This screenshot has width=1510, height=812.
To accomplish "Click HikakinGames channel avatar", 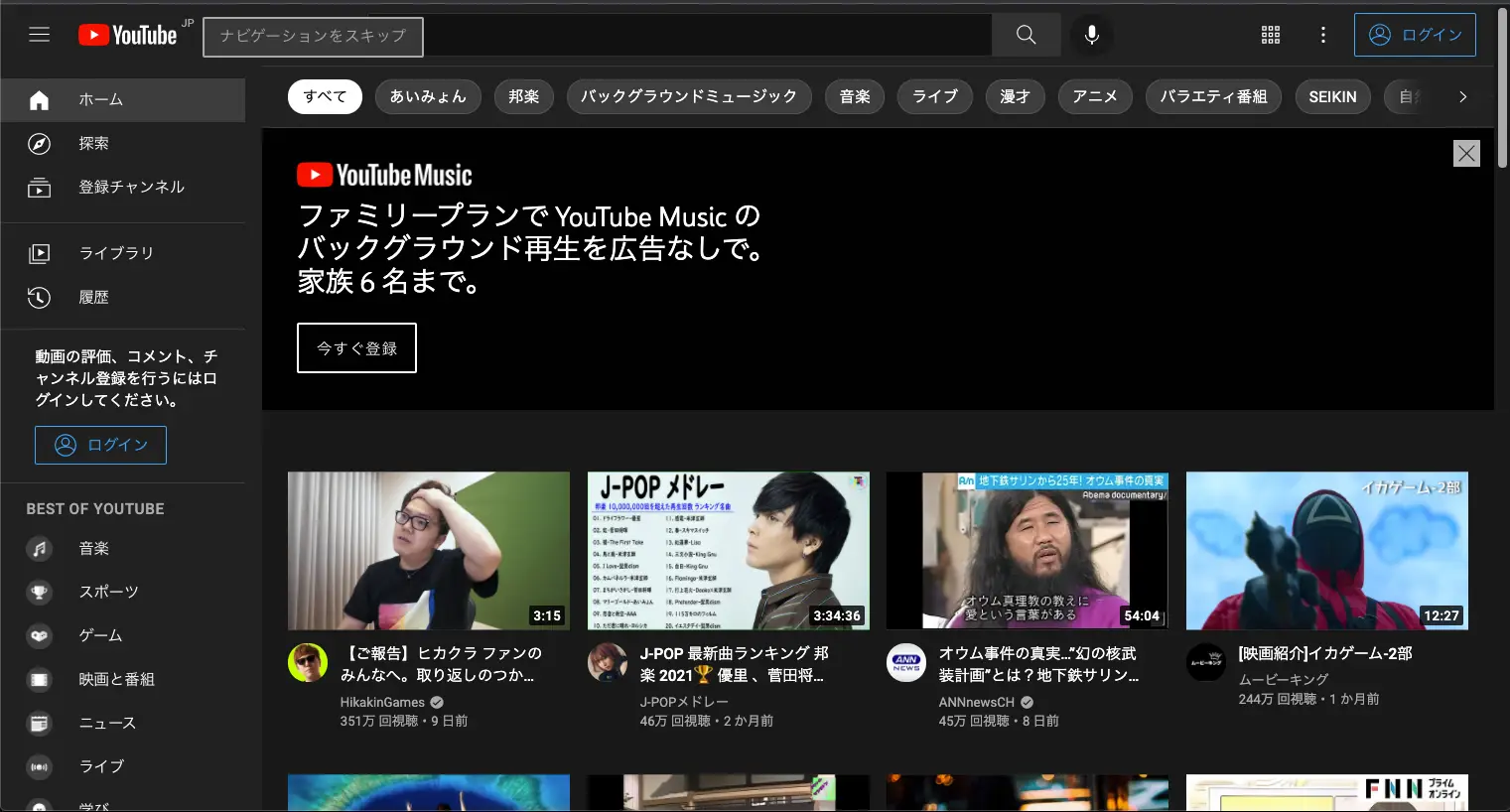I will 308,662.
